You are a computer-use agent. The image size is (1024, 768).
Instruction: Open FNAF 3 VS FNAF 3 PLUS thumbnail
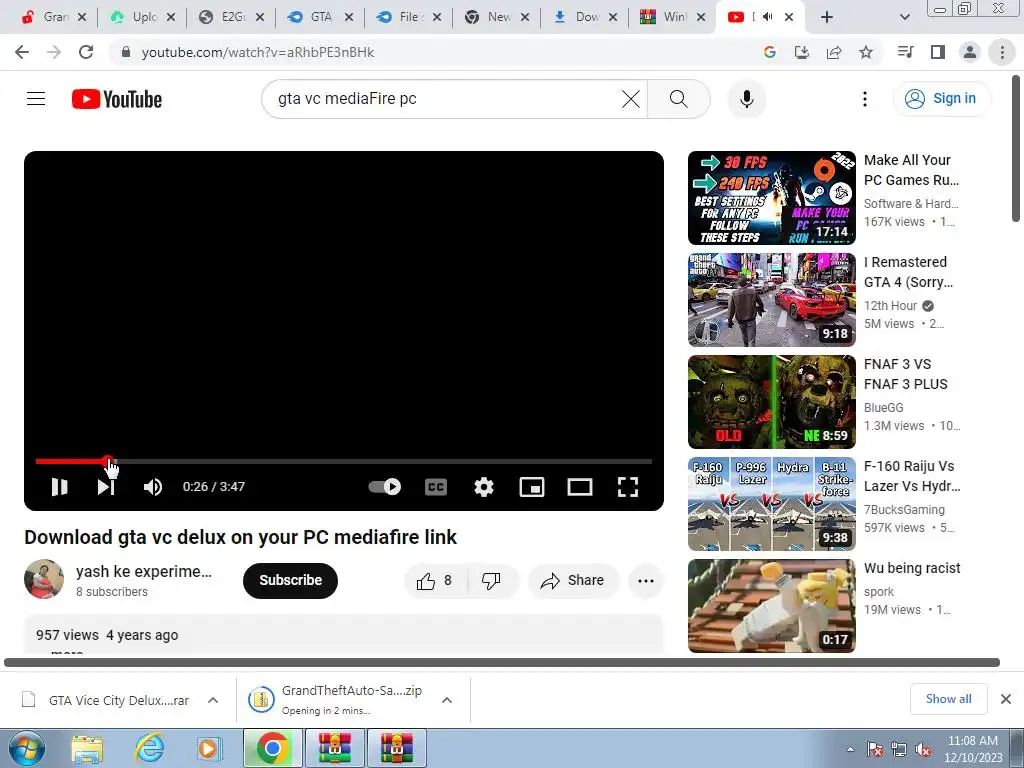(771, 402)
